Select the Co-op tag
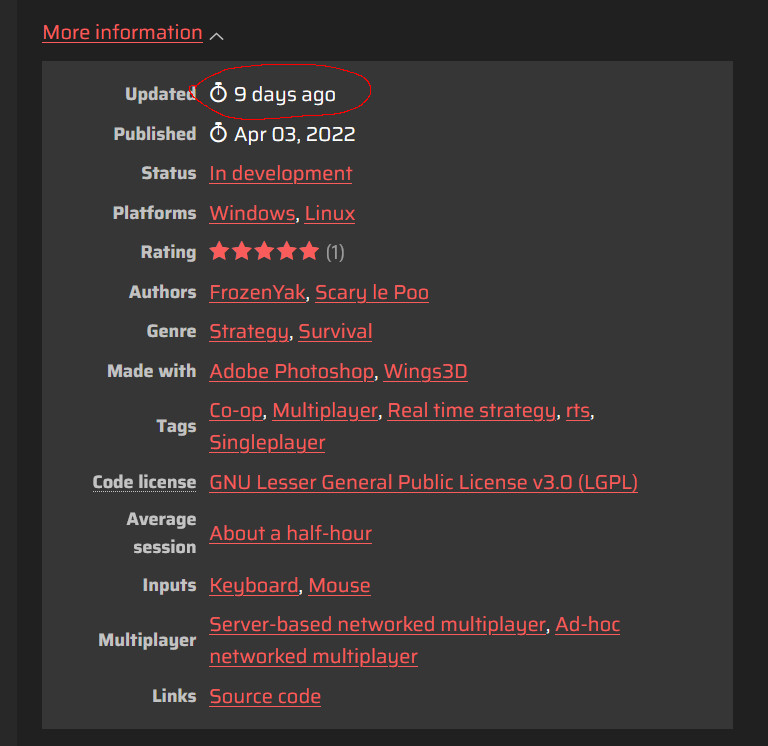768x746 pixels. [236, 410]
